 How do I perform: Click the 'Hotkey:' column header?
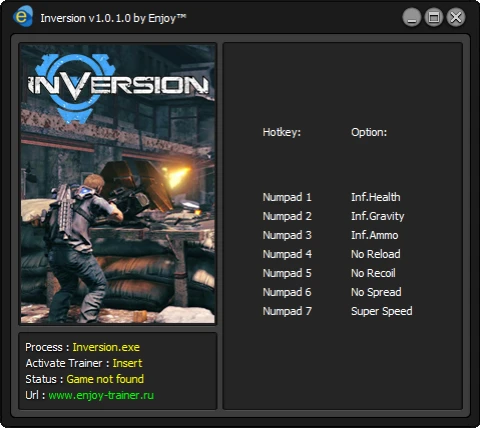point(282,132)
